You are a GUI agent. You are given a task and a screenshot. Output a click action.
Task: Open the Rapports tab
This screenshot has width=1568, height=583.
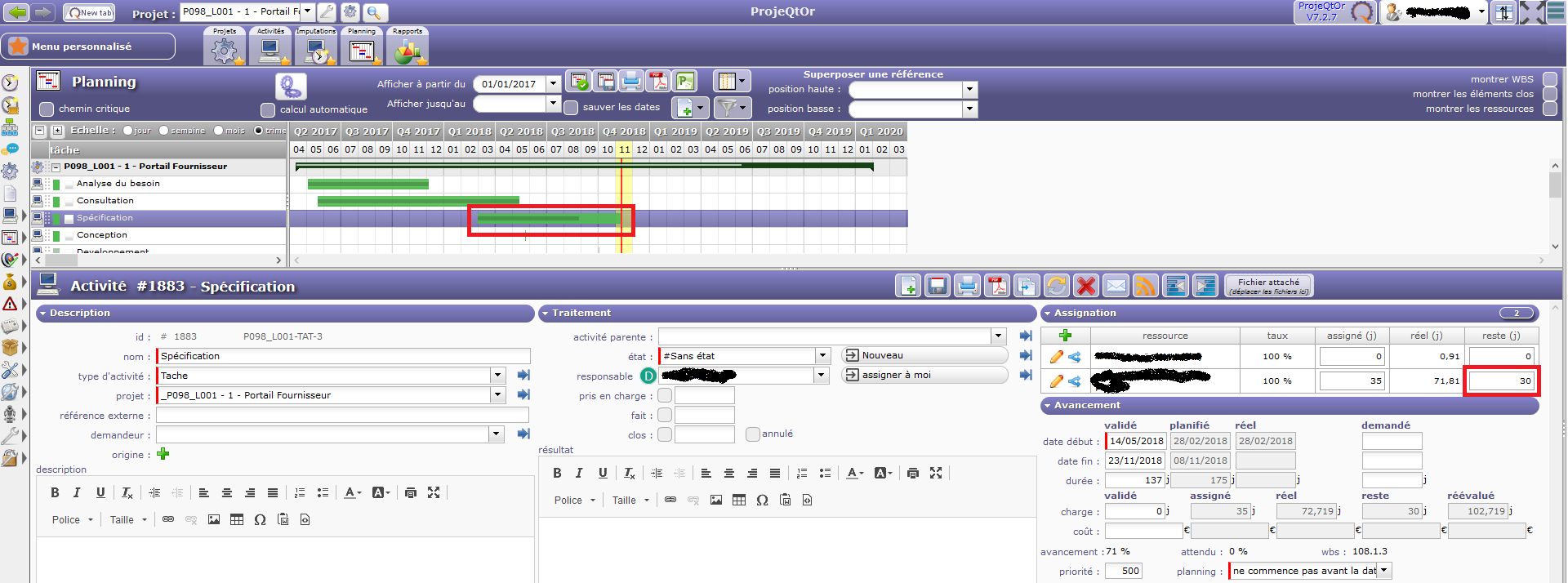[408, 47]
